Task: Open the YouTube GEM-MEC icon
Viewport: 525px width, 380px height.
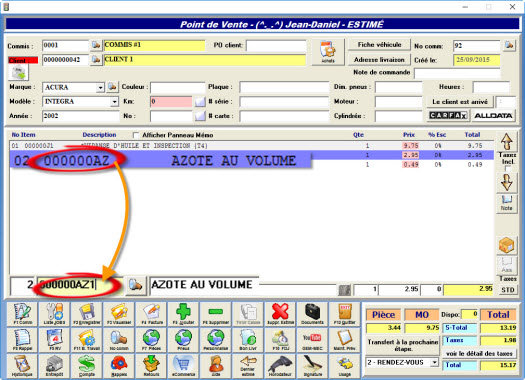Action: [312, 339]
